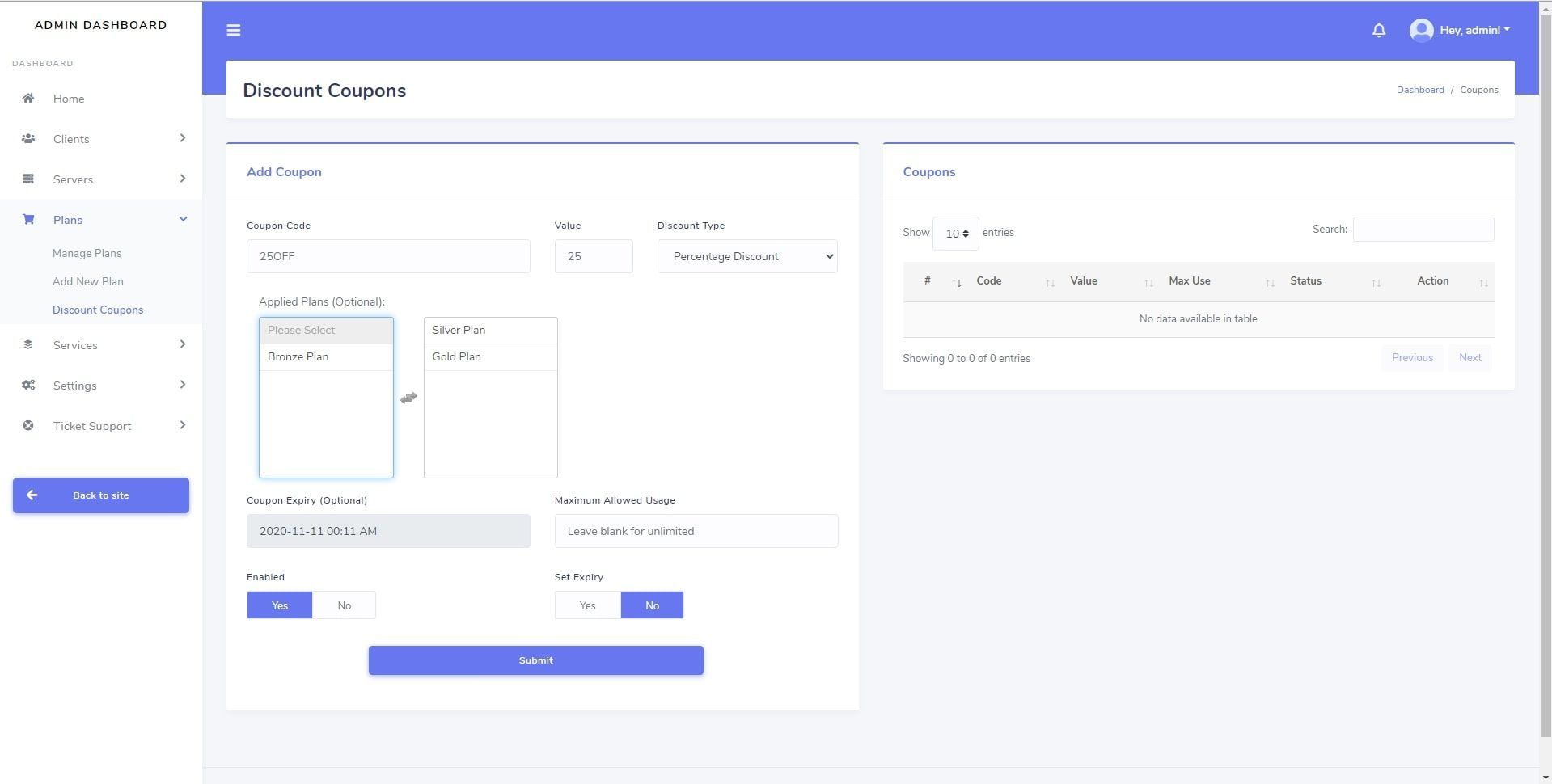
Task: Go to Next page of coupons
Action: 1470,358
